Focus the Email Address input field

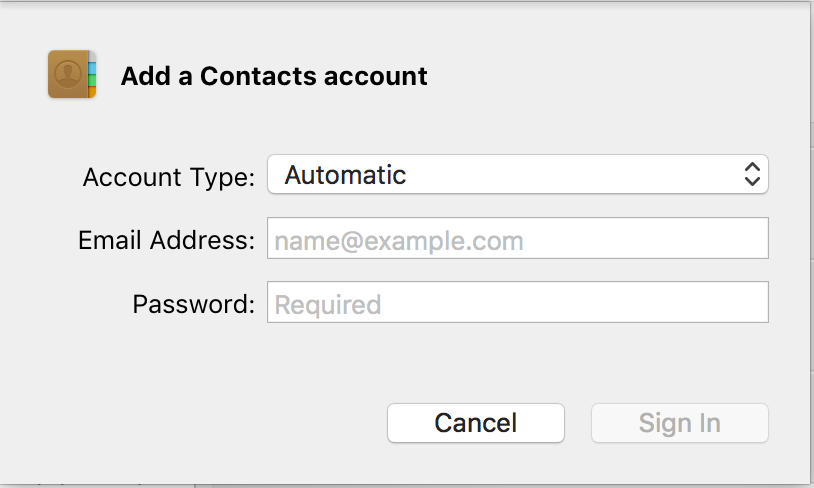pos(518,238)
